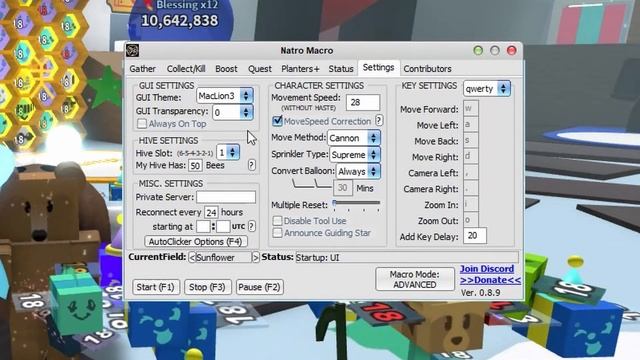Click the Pause (F2) button
This screenshot has width=640, height=360.
260,287
